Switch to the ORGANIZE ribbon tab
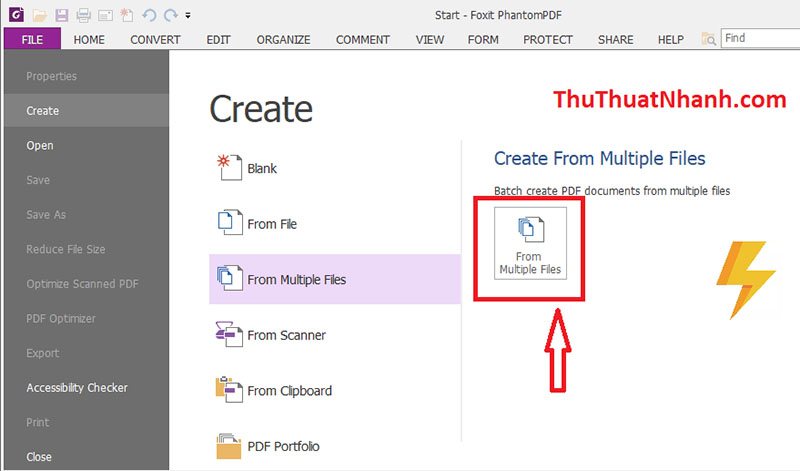The image size is (800, 471). (x=283, y=39)
